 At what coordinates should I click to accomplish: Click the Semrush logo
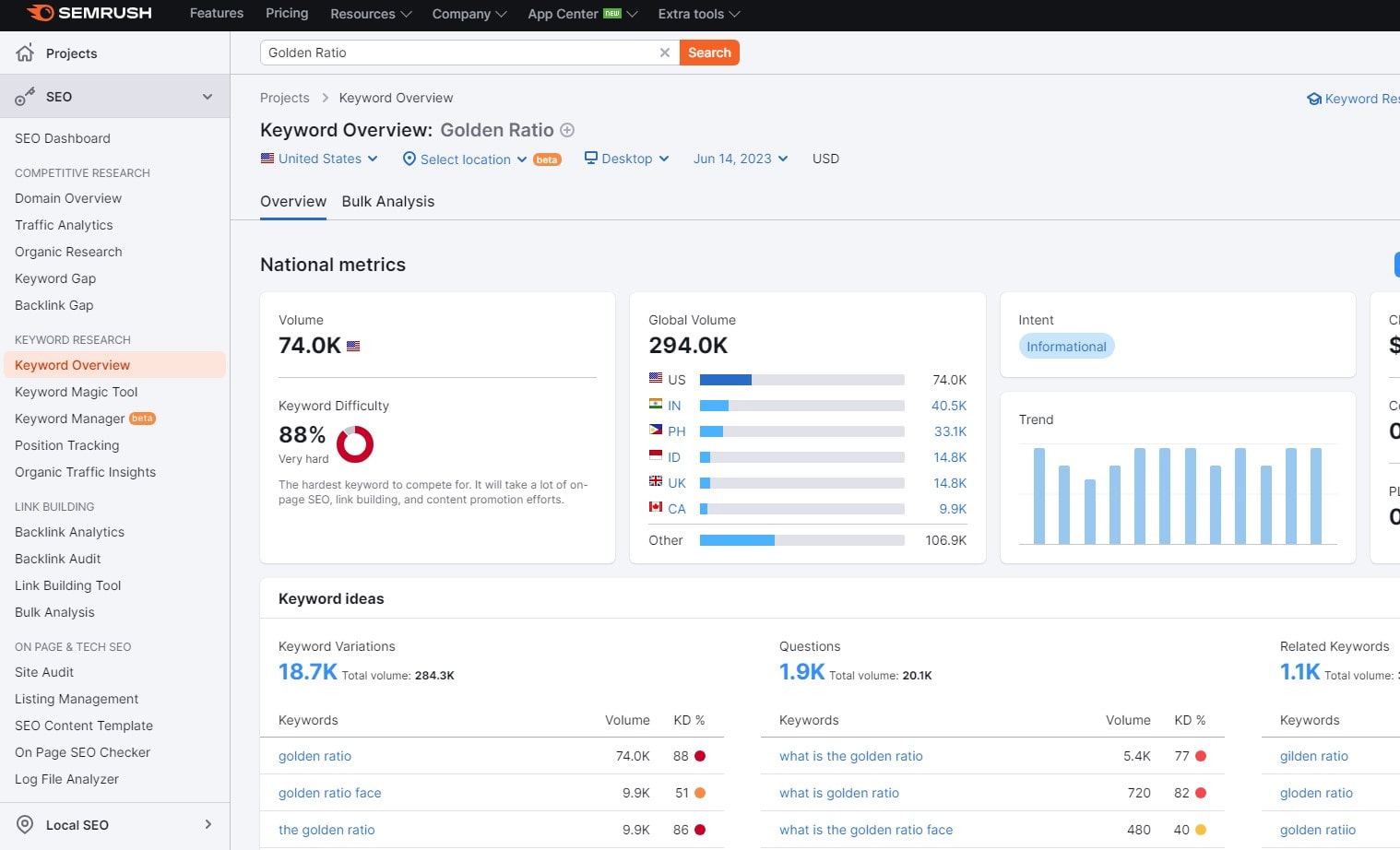89,13
